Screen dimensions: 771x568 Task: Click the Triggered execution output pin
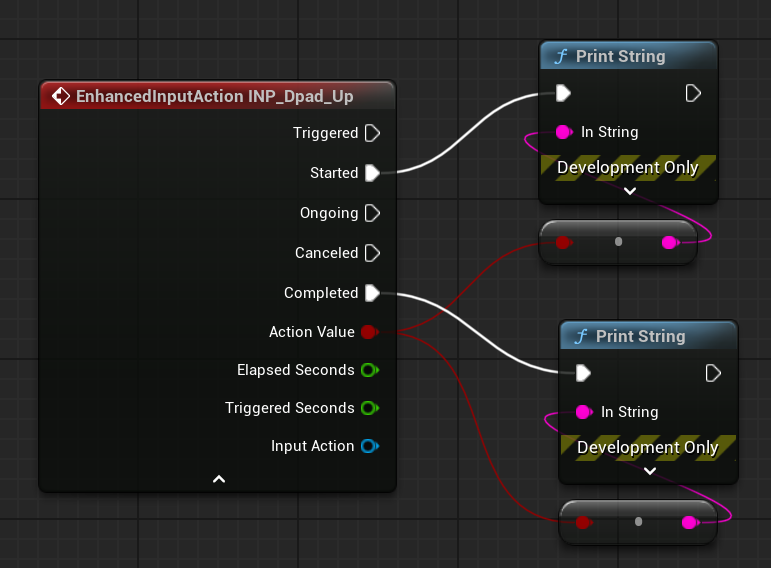pyautogui.click(x=372, y=133)
